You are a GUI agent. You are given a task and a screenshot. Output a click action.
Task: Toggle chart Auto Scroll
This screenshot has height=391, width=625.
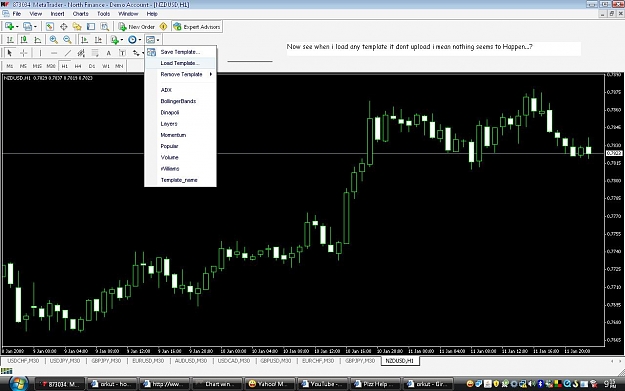[84, 39]
